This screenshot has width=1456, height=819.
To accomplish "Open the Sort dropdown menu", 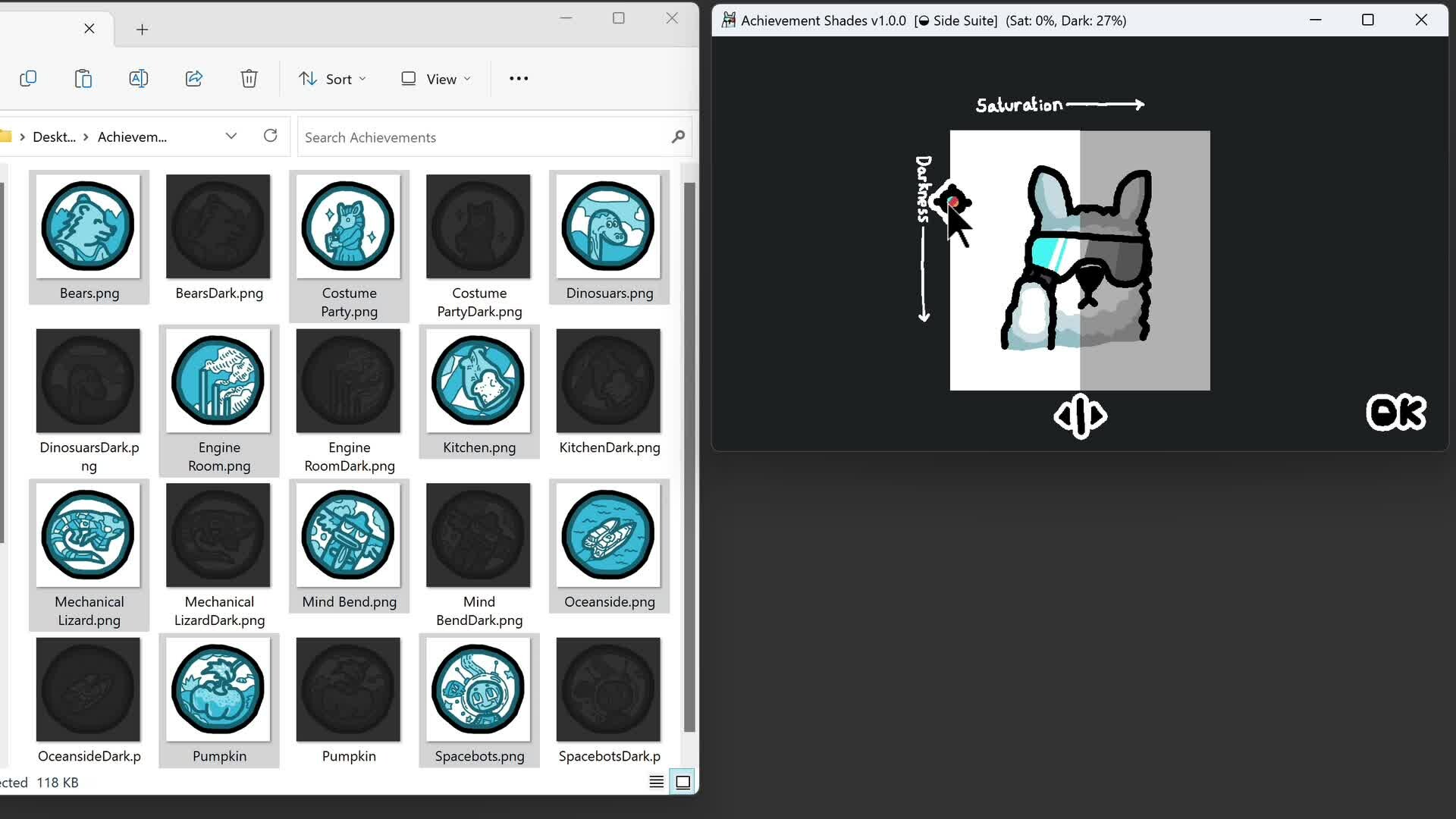I will (x=332, y=79).
